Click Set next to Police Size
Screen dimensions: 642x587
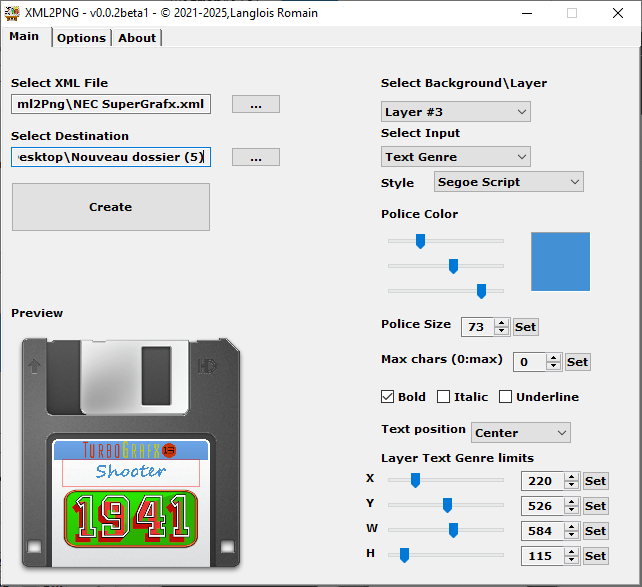click(x=526, y=327)
